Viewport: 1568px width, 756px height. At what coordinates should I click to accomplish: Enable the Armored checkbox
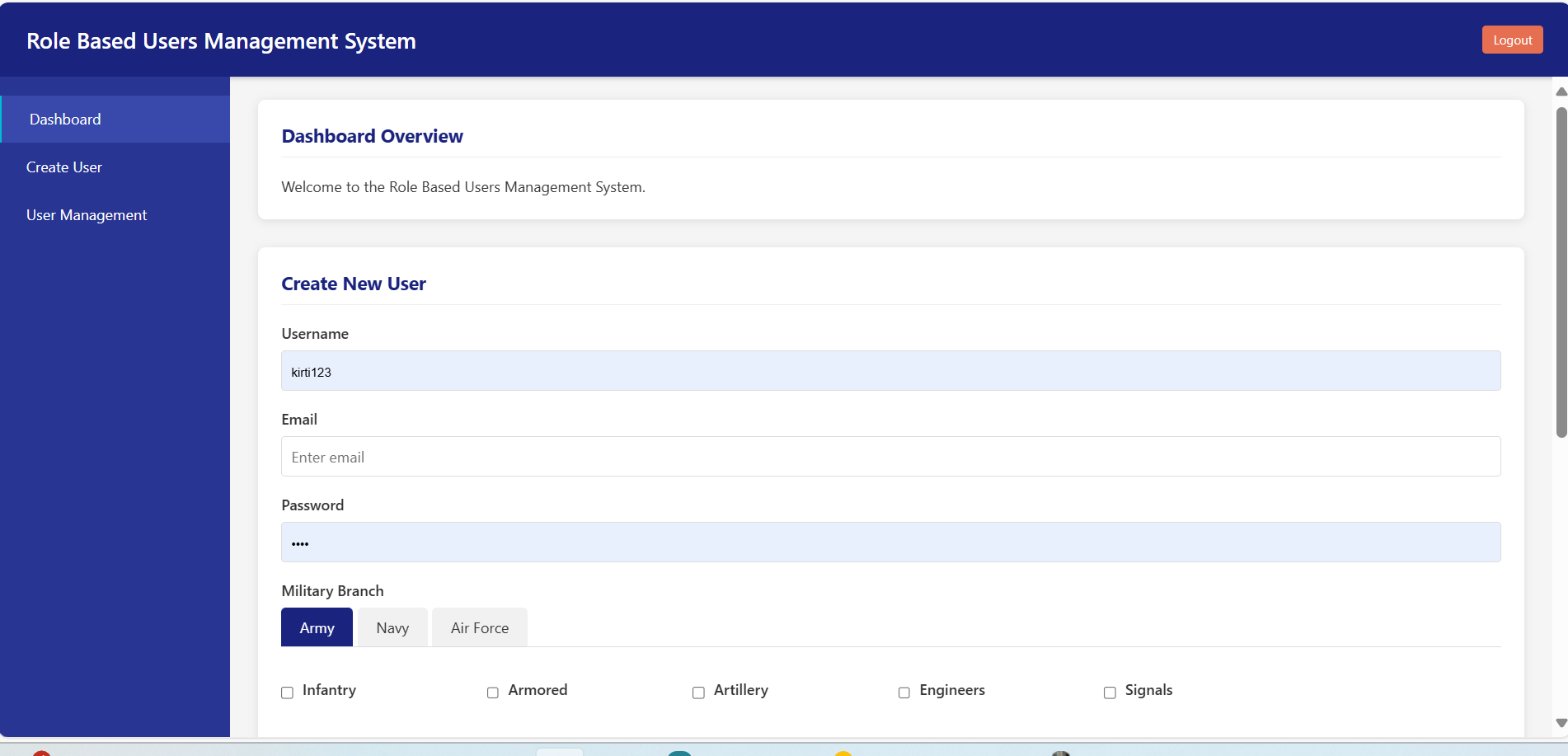493,693
